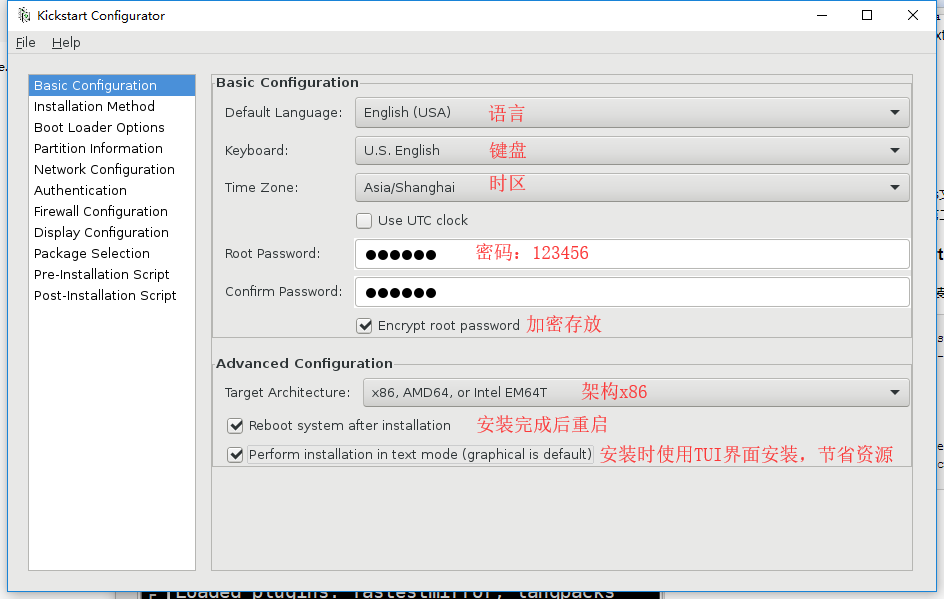
Task: Focus the Confirm Password field
Action: pos(632,292)
